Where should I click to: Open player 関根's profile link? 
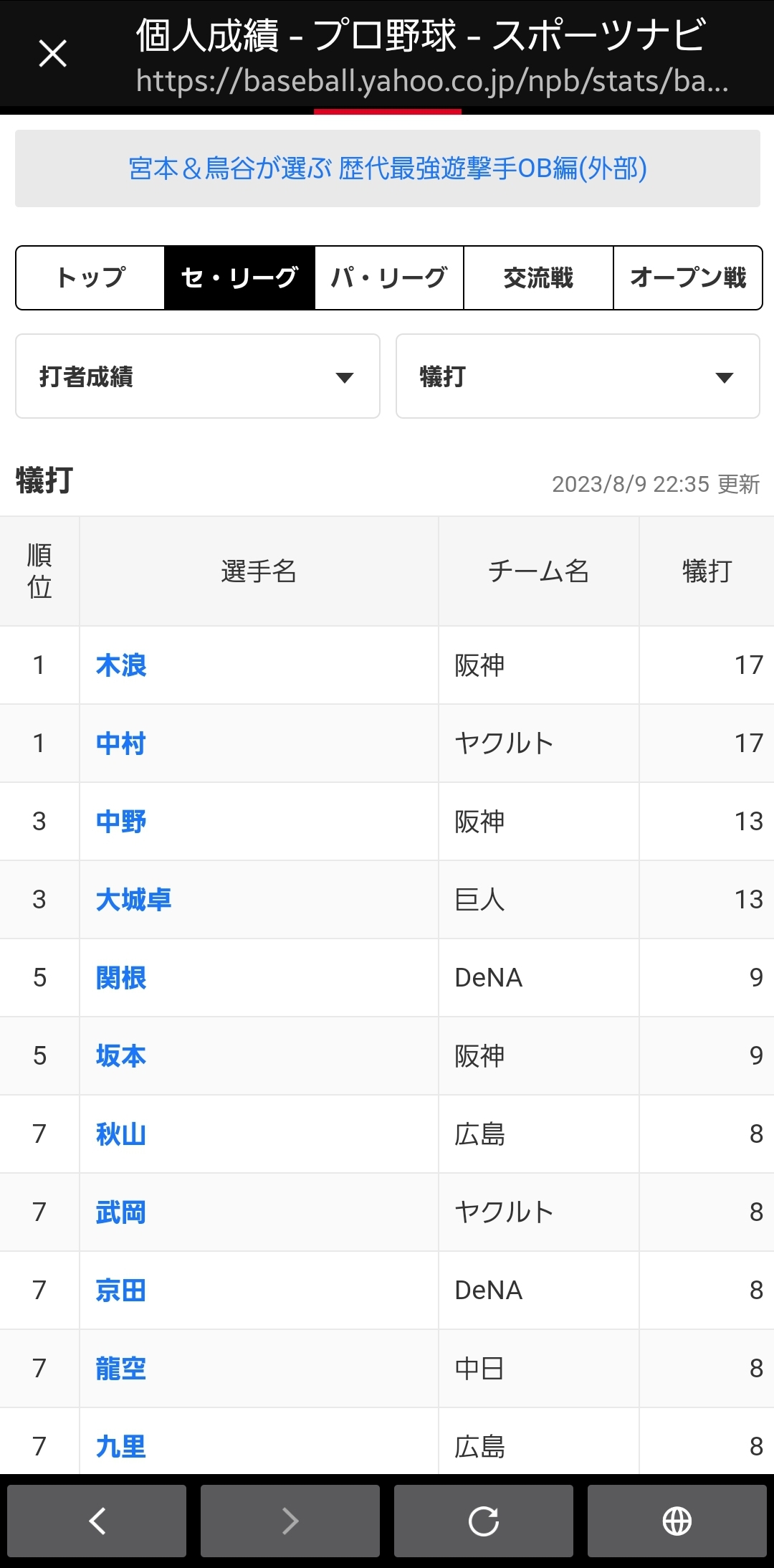(121, 978)
